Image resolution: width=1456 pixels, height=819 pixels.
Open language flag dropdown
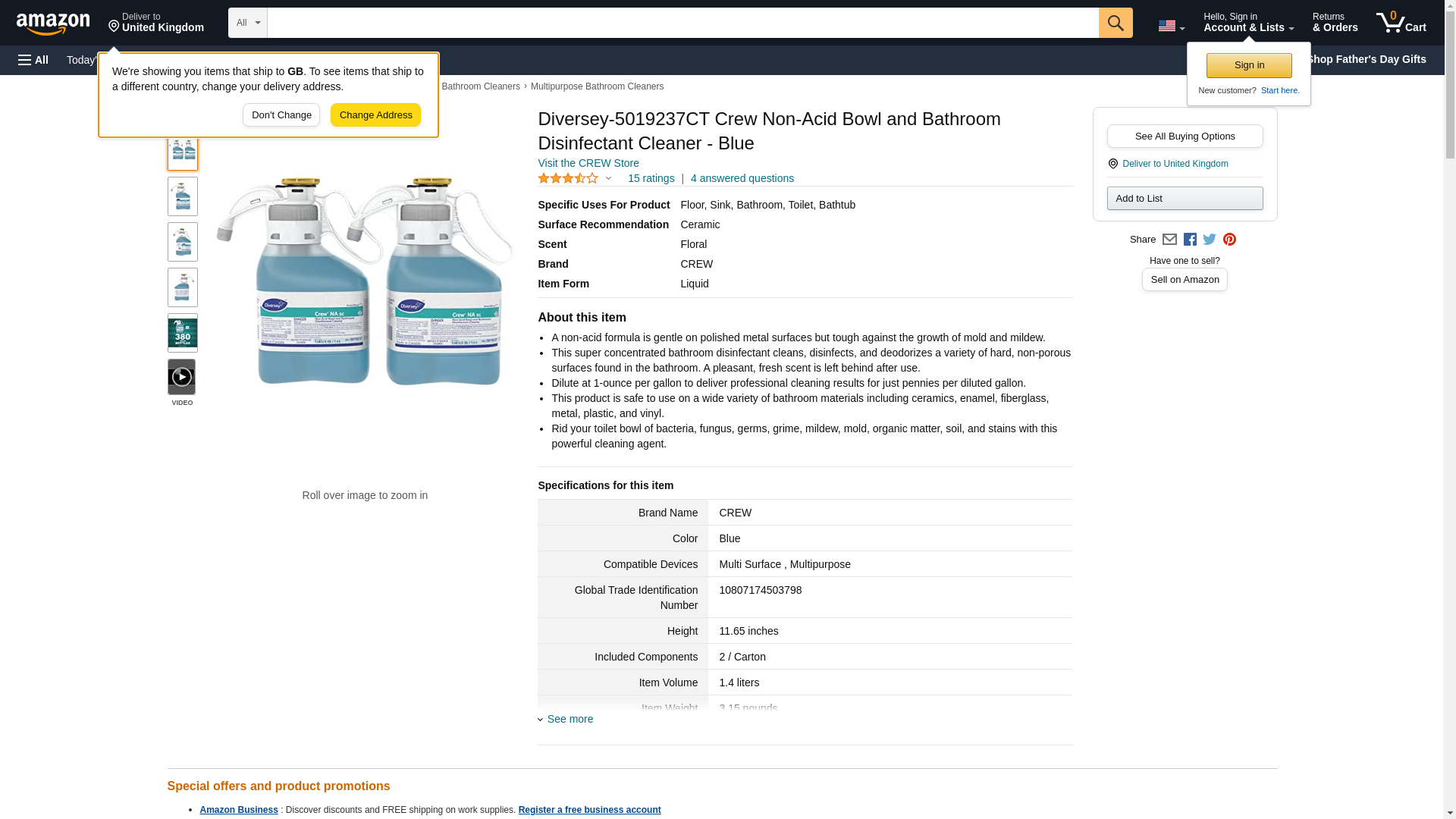[x=1171, y=26]
